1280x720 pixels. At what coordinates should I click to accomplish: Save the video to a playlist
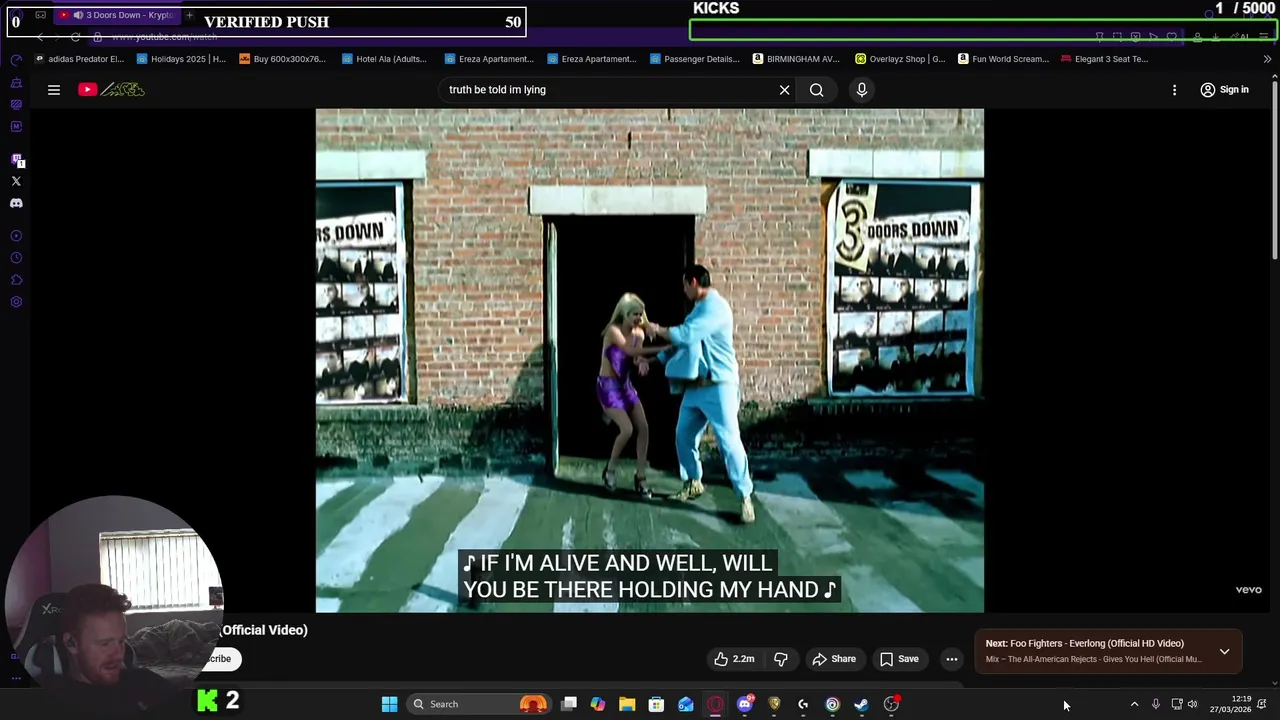[899, 659]
